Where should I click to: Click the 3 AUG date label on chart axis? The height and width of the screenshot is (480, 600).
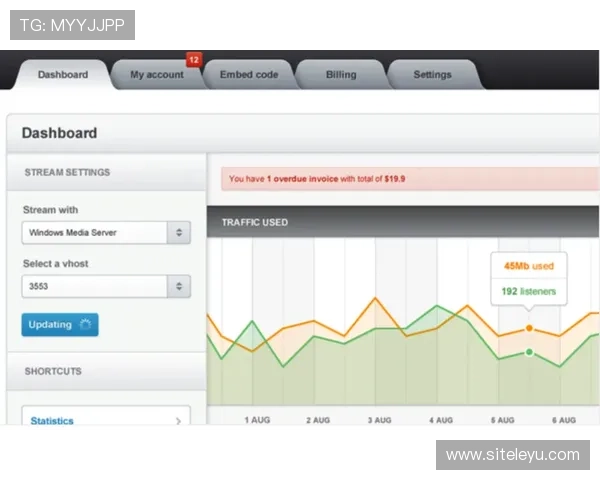[x=379, y=420]
